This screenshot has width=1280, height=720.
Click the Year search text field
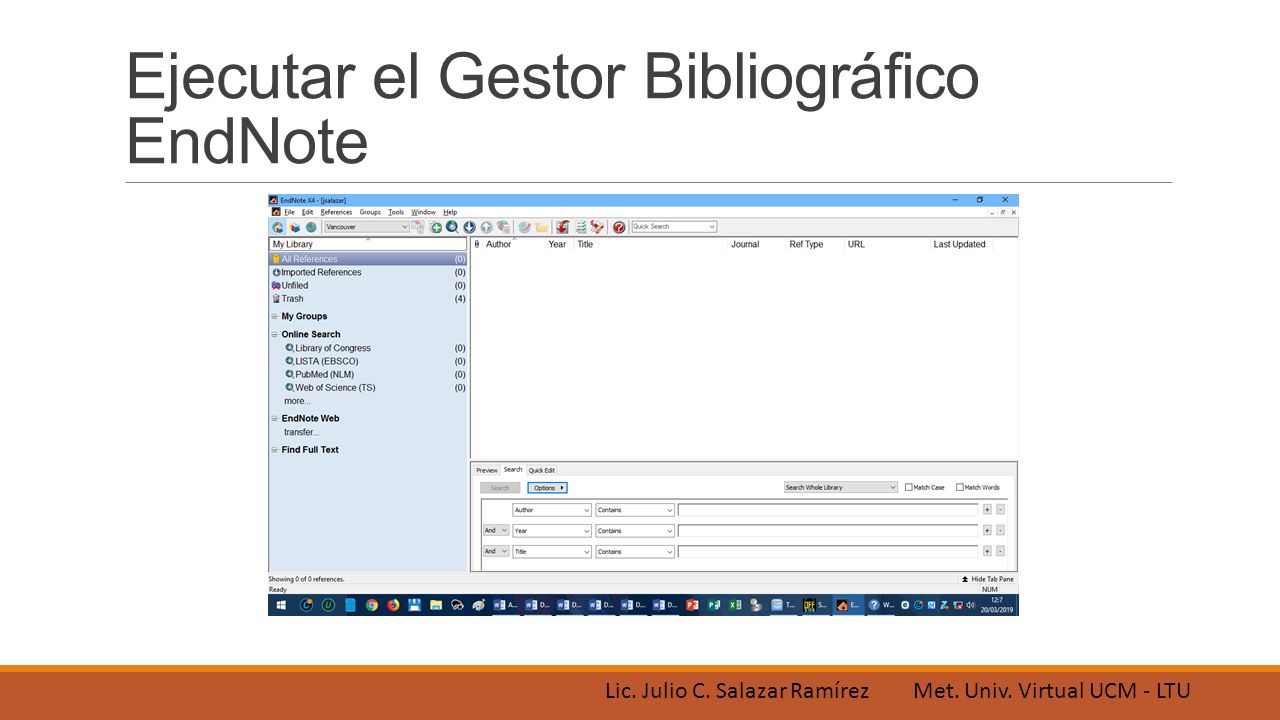828,531
